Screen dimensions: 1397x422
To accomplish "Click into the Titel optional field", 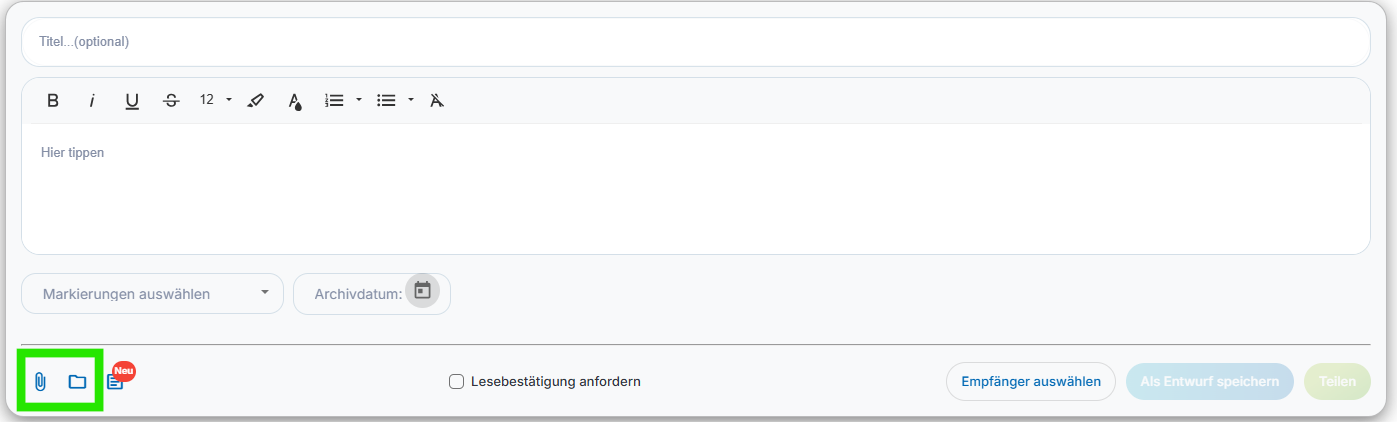I will click(695, 42).
